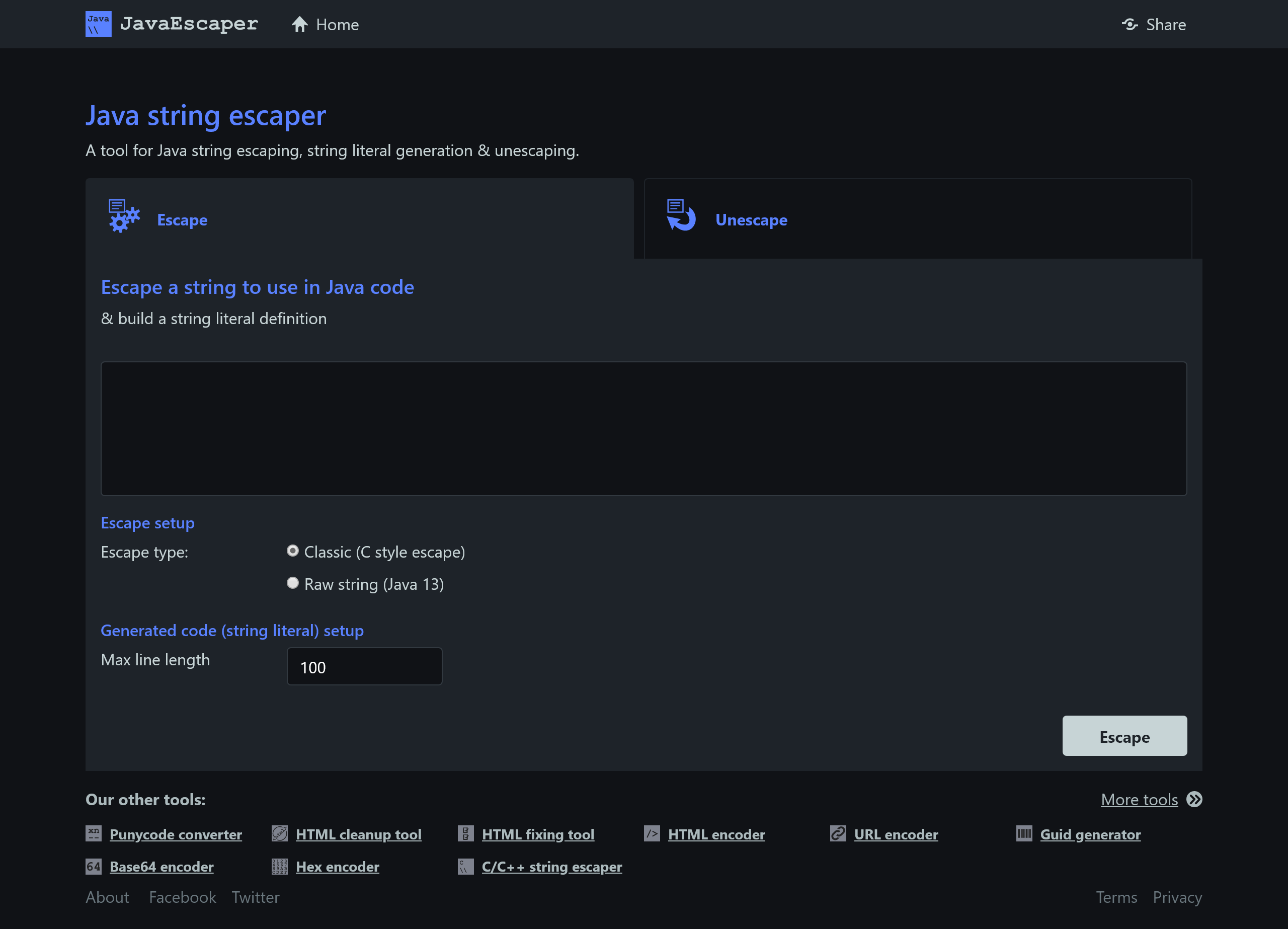Click the Base64 encoder 64 icon
This screenshot has height=929, width=1288.
94,867
